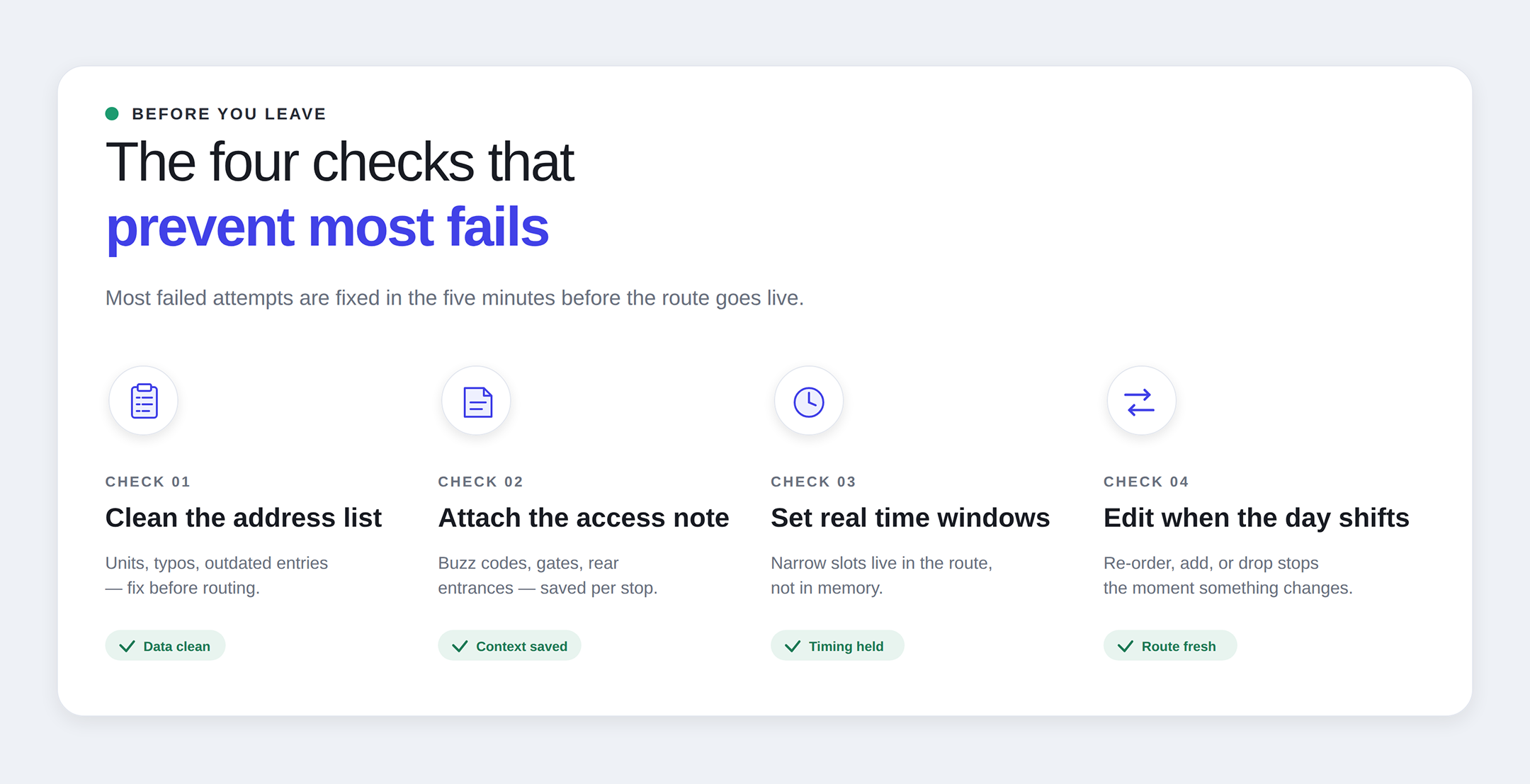Image resolution: width=1530 pixels, height=784 pixels.
Task: Click the green dot beside Before You Leave
Action: [x=112, y=114]
